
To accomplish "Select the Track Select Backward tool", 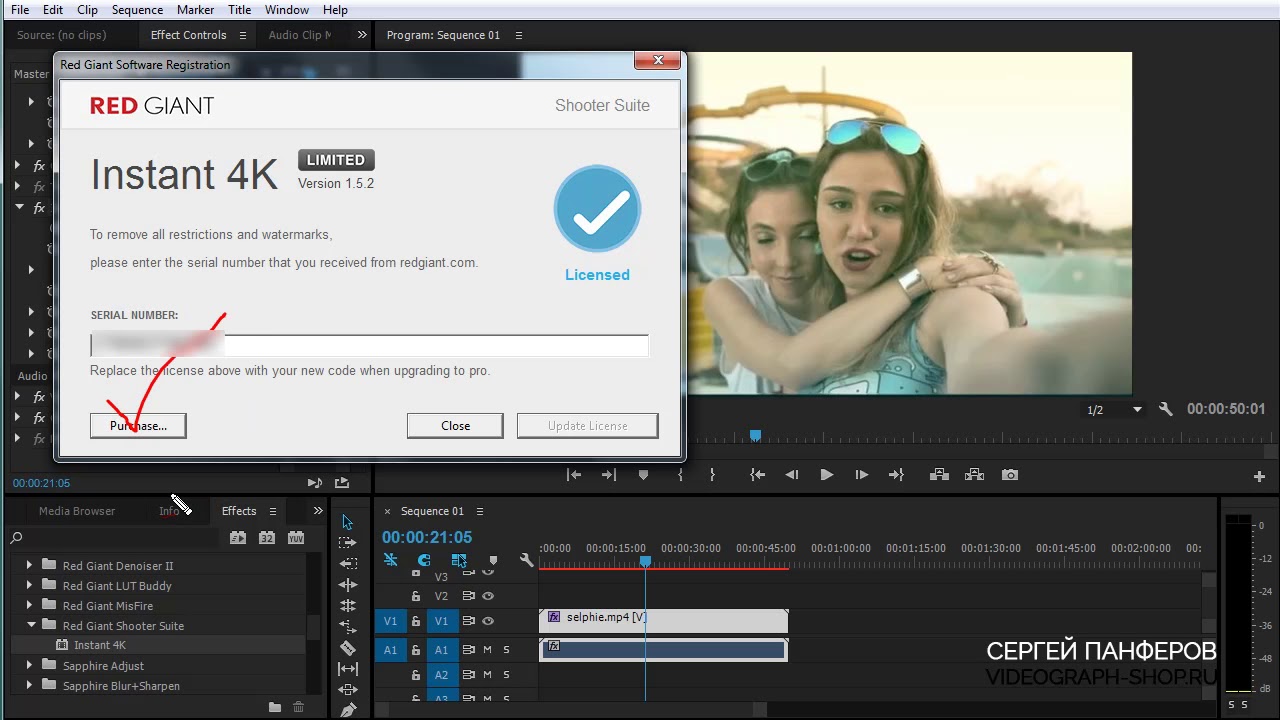I will [x=347, y=564].
